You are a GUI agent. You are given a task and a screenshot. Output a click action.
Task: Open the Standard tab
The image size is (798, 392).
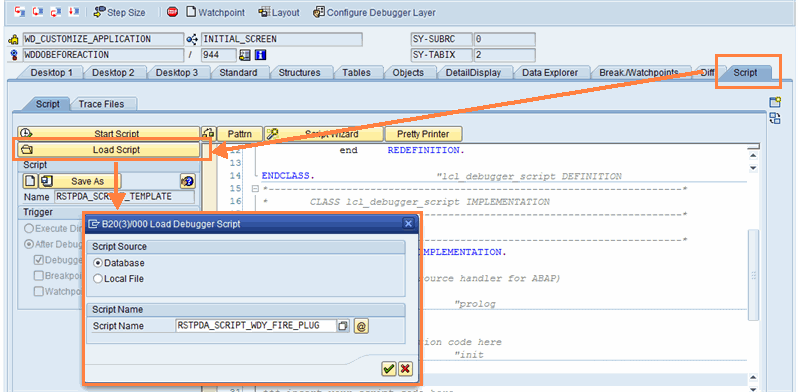point(238,73)
